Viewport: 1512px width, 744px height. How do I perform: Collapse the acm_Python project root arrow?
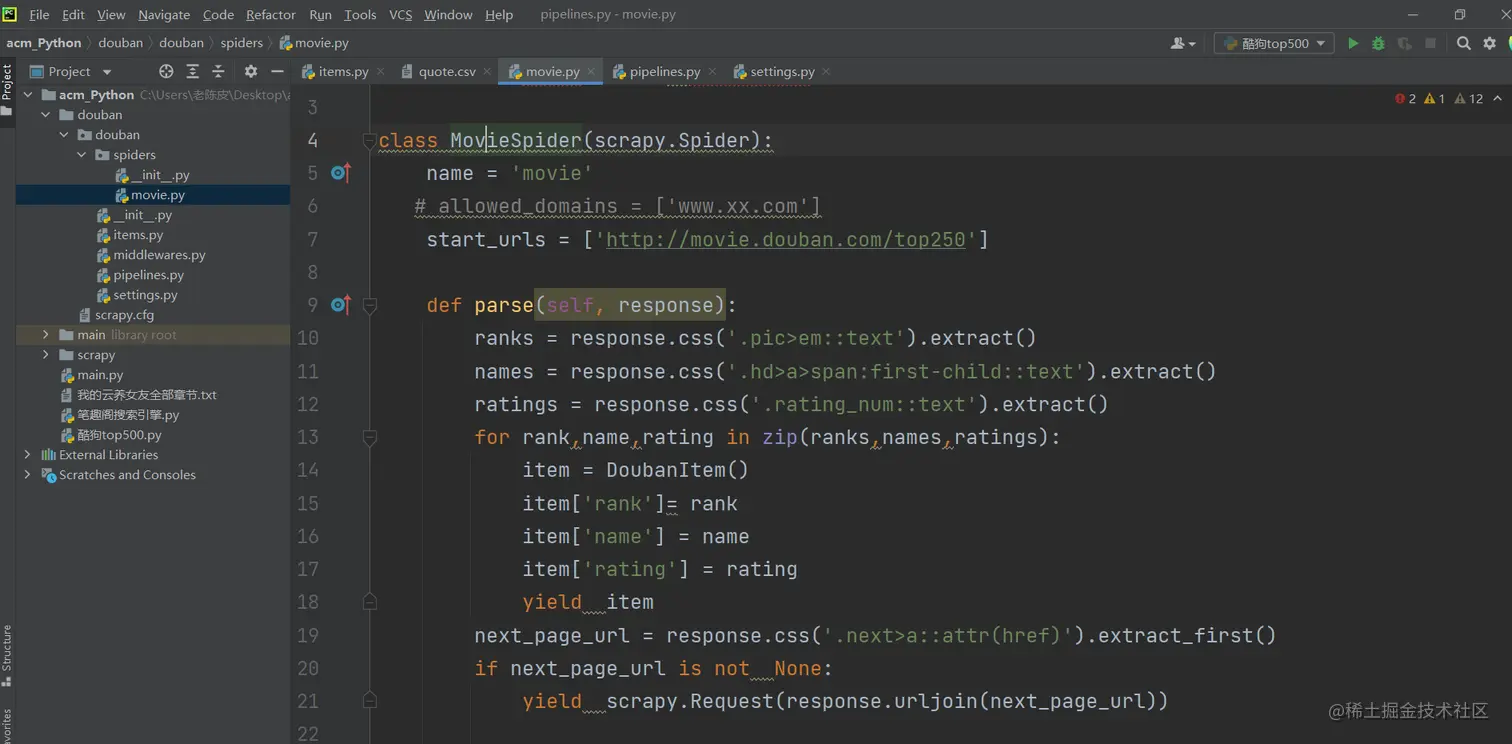pyautogui.click(x=28, y=95)
